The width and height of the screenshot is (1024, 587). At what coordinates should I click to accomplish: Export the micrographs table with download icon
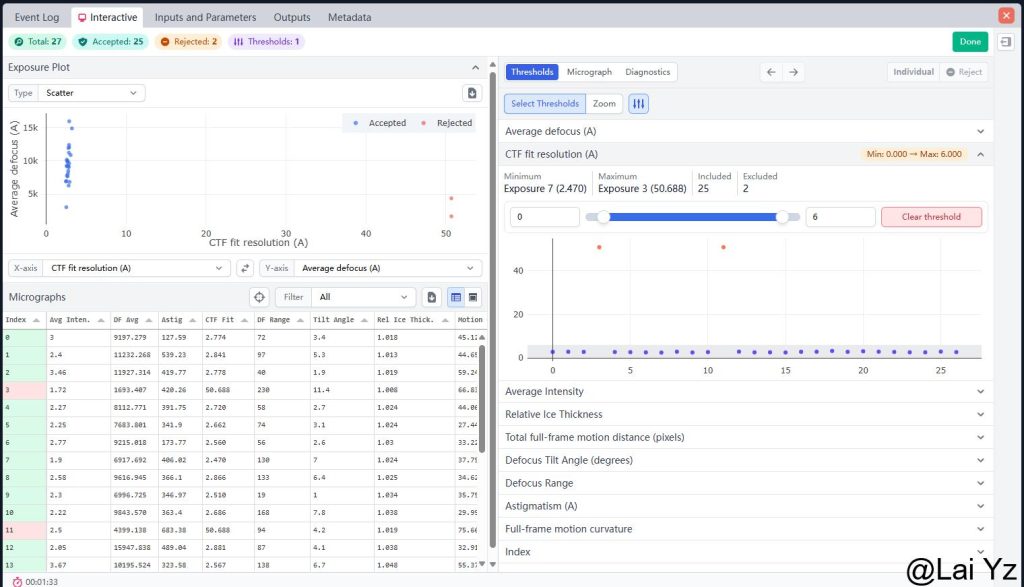432,297
